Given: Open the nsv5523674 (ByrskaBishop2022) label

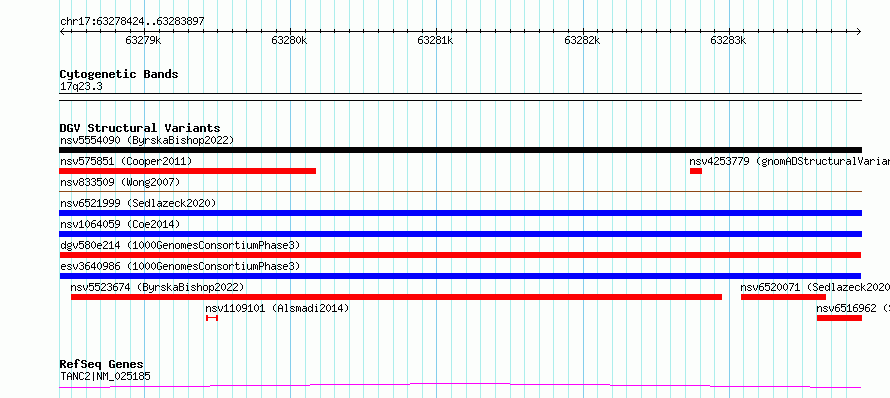Looking at the screenshot, I should tap(157, 287).
